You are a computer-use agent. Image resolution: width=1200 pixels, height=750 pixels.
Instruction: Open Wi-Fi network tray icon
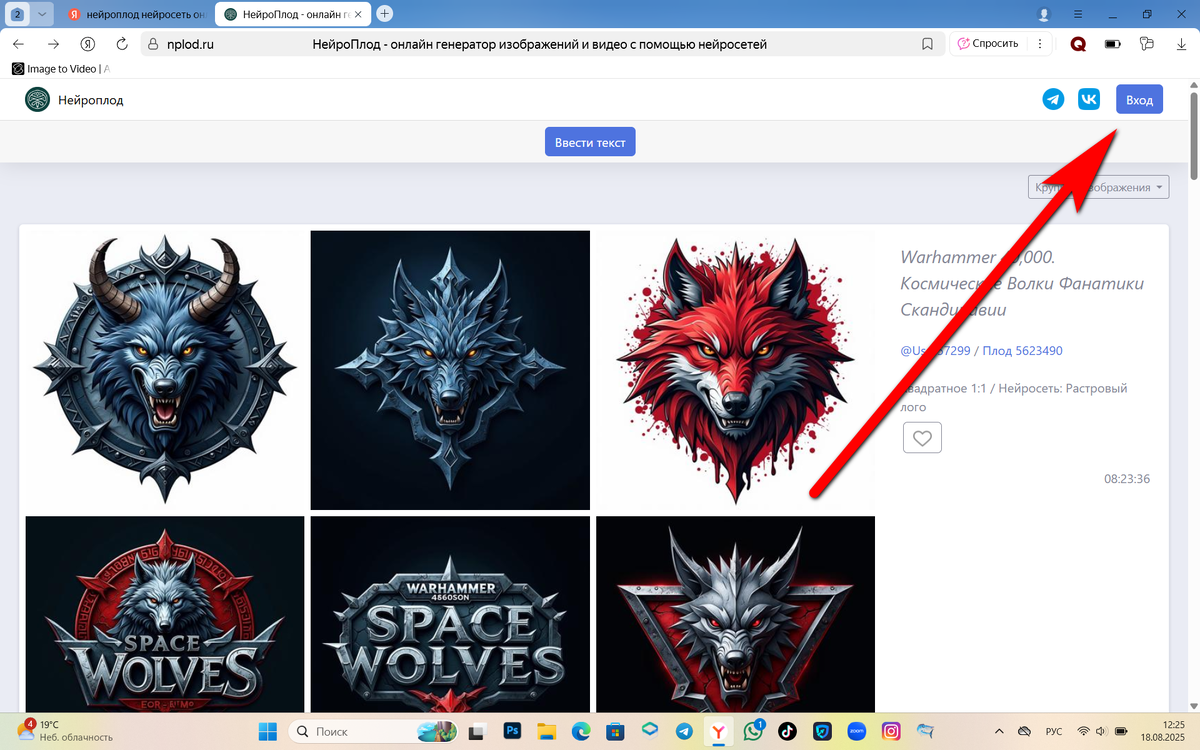pos(1083,731)
